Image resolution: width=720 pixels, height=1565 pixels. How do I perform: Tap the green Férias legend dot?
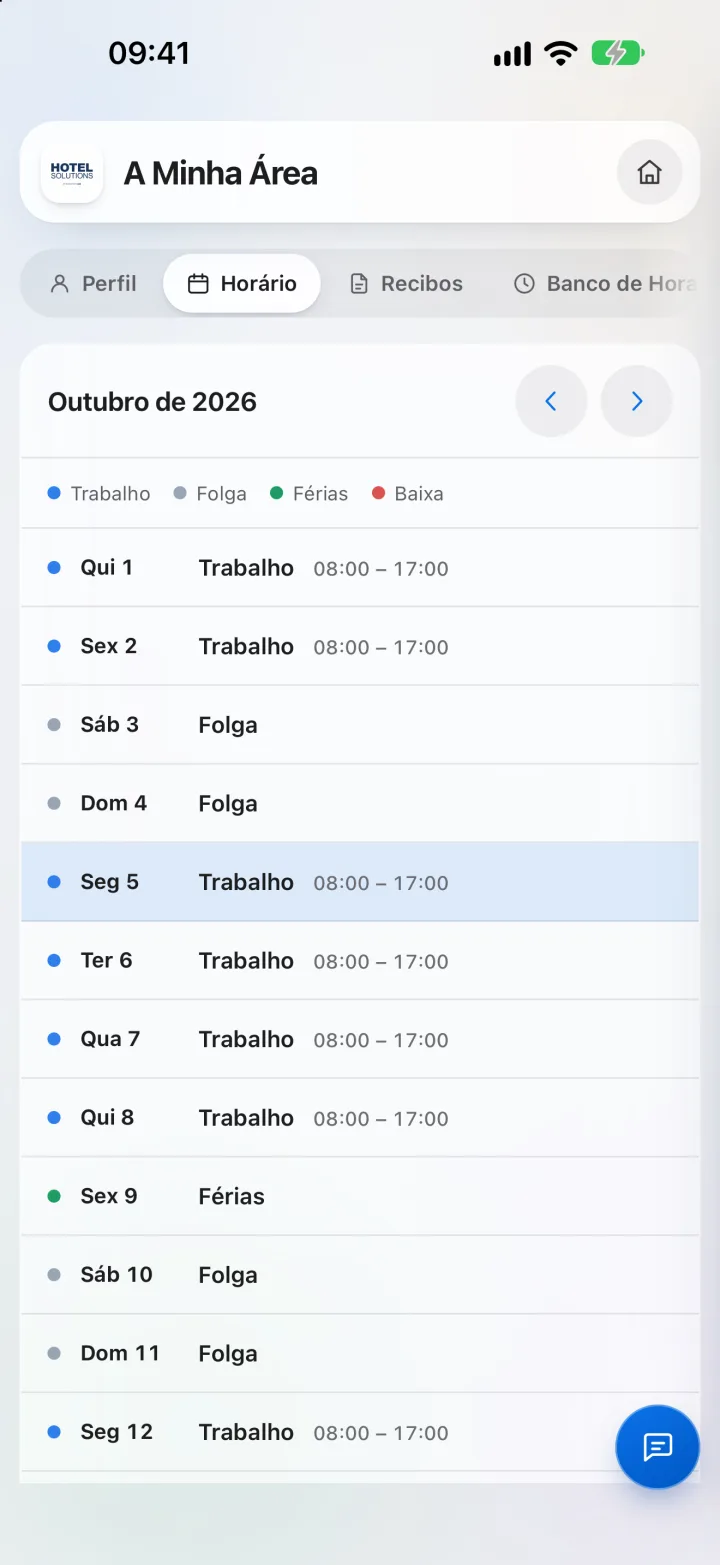tap(277, 493)
